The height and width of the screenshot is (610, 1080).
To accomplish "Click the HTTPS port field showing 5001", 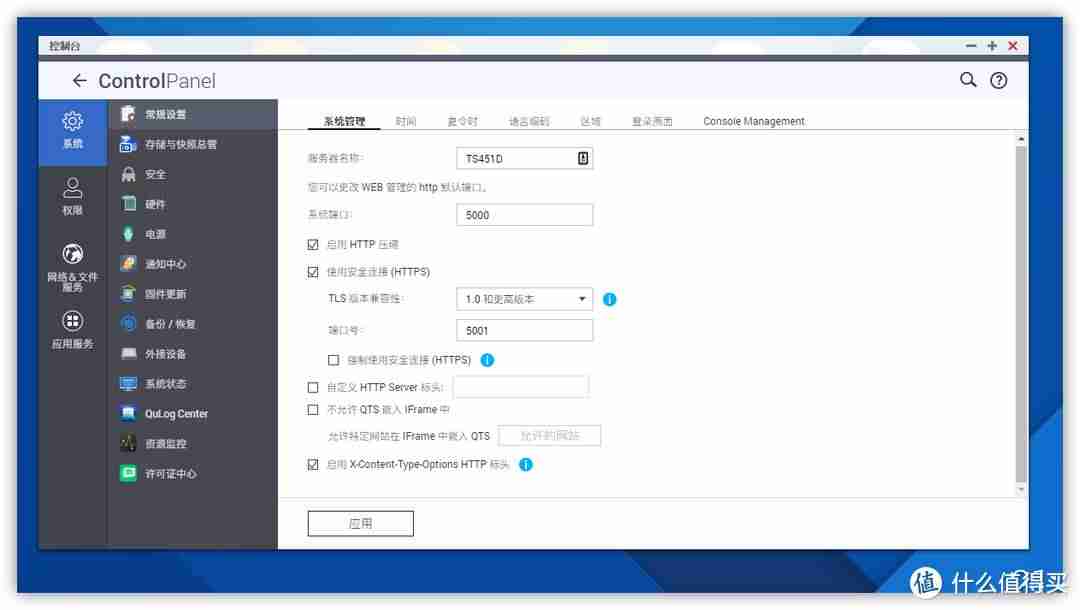I will pos(524,330).
